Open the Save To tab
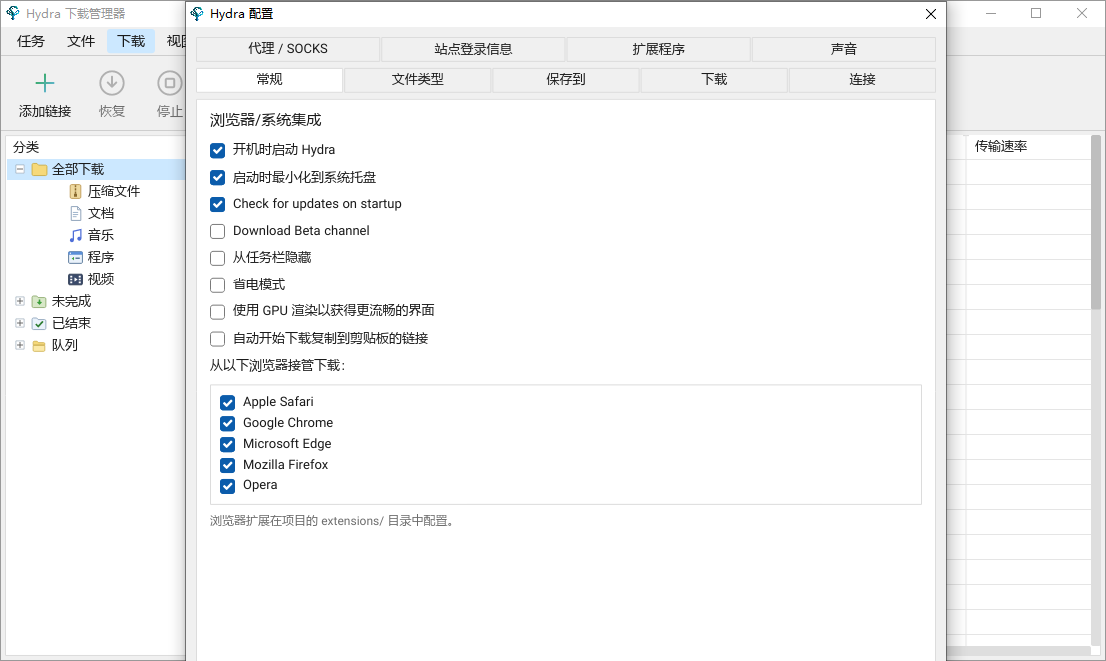This screenshot has height=661, width=1106. click(x=566, y=80)
